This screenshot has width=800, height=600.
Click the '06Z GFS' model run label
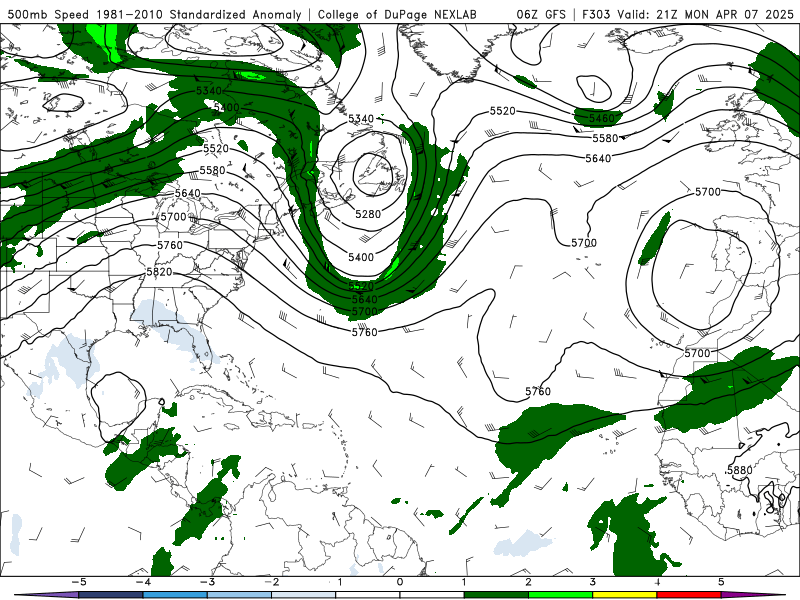[541, 14]
